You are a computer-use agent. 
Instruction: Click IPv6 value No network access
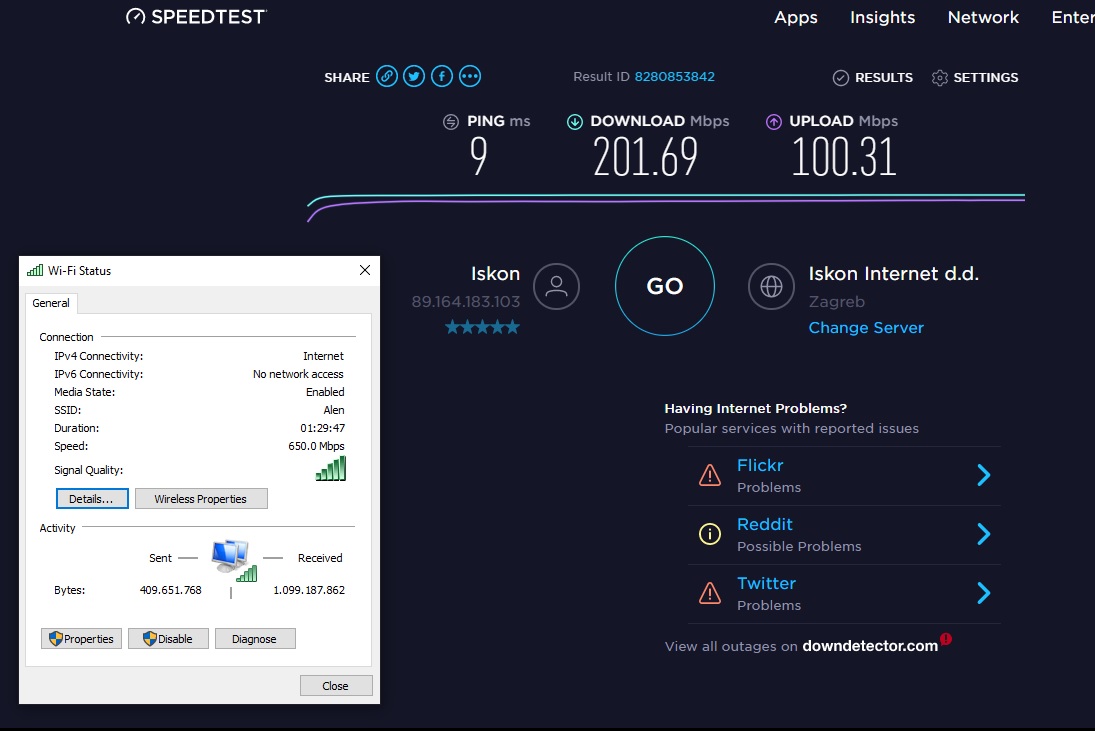pos(298,374)
